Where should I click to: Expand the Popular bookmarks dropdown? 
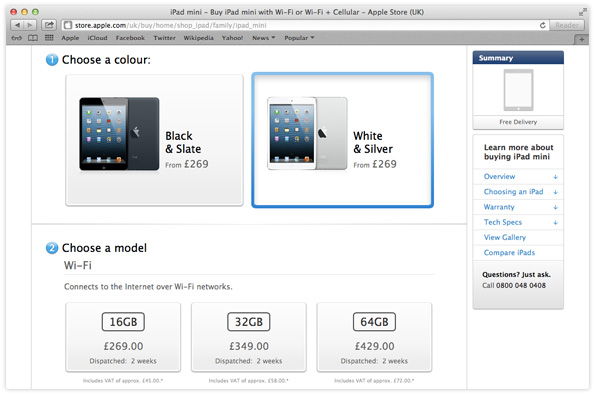pyautogui.click(x=299, y=38)
